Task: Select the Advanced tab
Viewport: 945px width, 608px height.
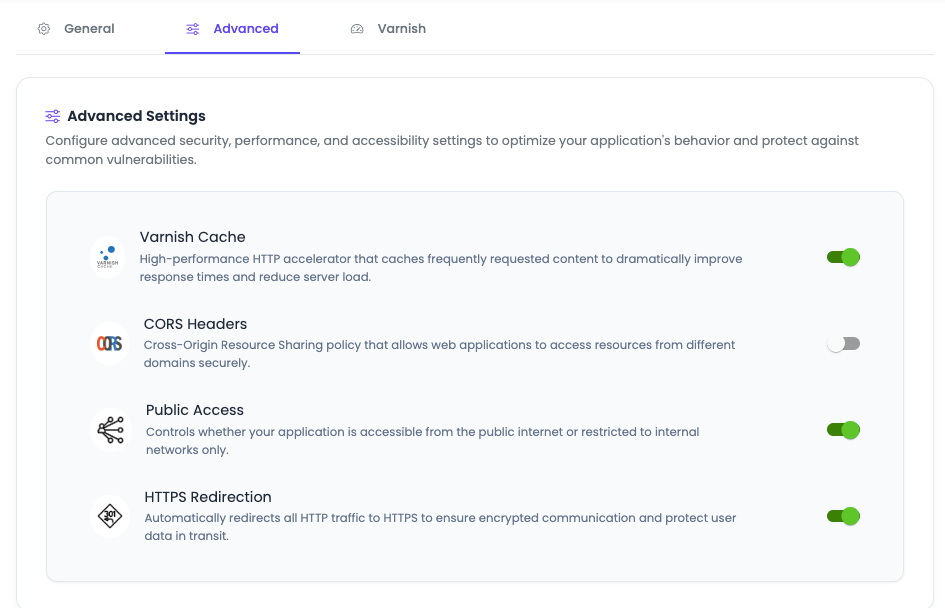Action: (x=232, y=29)
